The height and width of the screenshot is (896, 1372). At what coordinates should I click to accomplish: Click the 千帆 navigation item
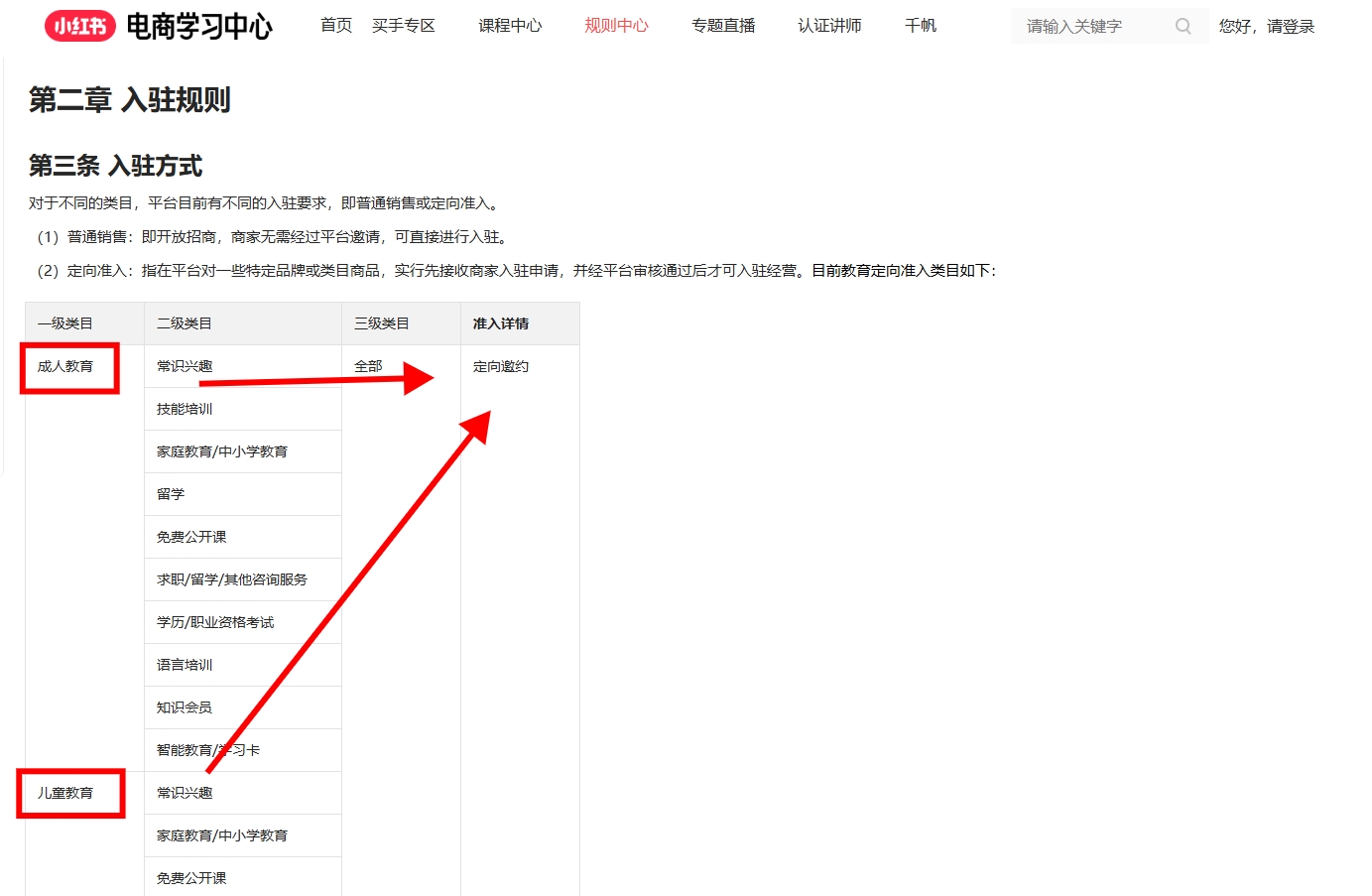[920, 26]
